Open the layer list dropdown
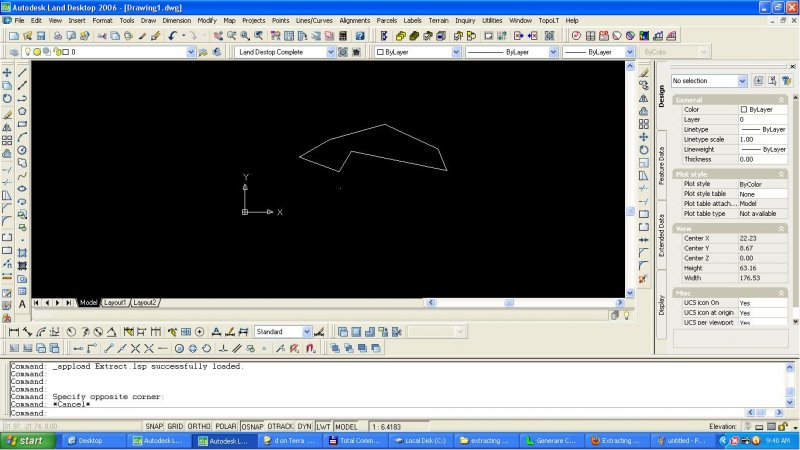This screenshot has width=800, height=450. (x=191, y=52)
